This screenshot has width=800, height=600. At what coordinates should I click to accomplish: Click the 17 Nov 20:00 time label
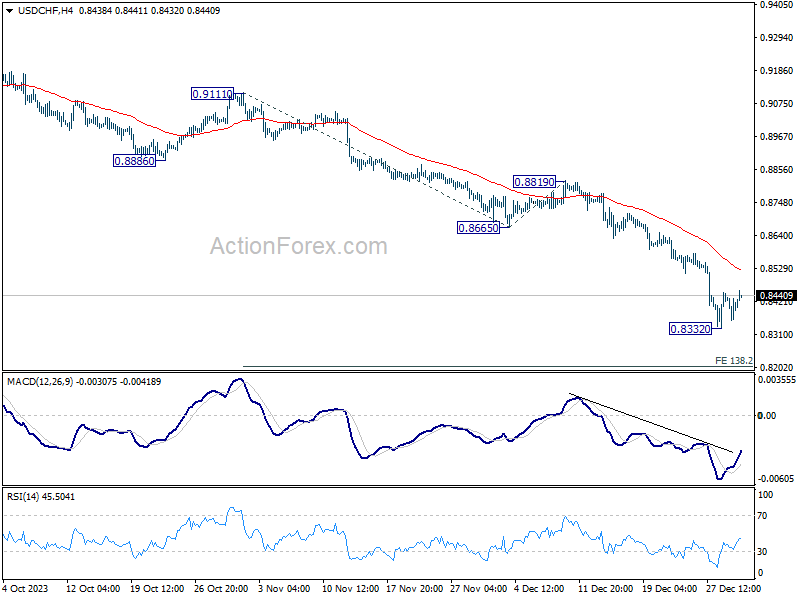(x=415, y=589)
